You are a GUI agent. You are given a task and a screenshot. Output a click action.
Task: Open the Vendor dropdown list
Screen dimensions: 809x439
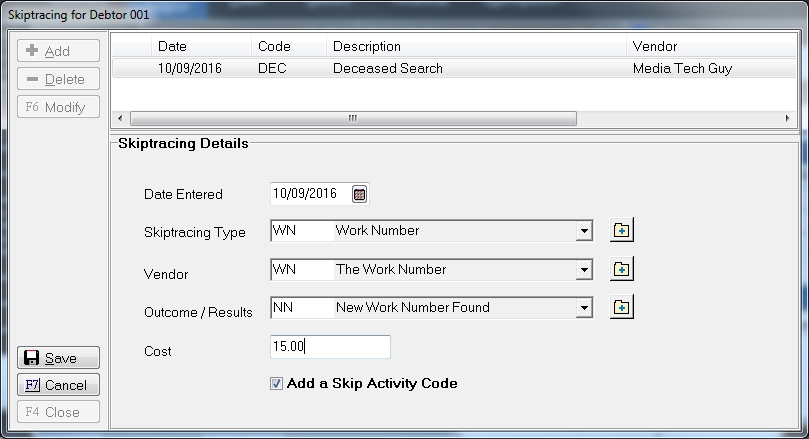(x=584, y=270)
